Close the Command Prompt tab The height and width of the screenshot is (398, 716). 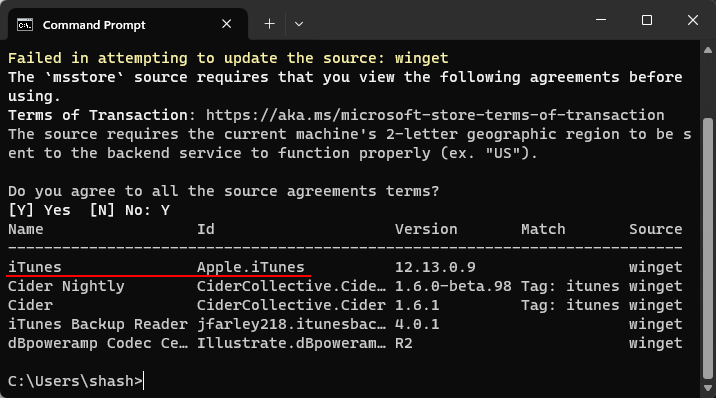click(226, 24)
